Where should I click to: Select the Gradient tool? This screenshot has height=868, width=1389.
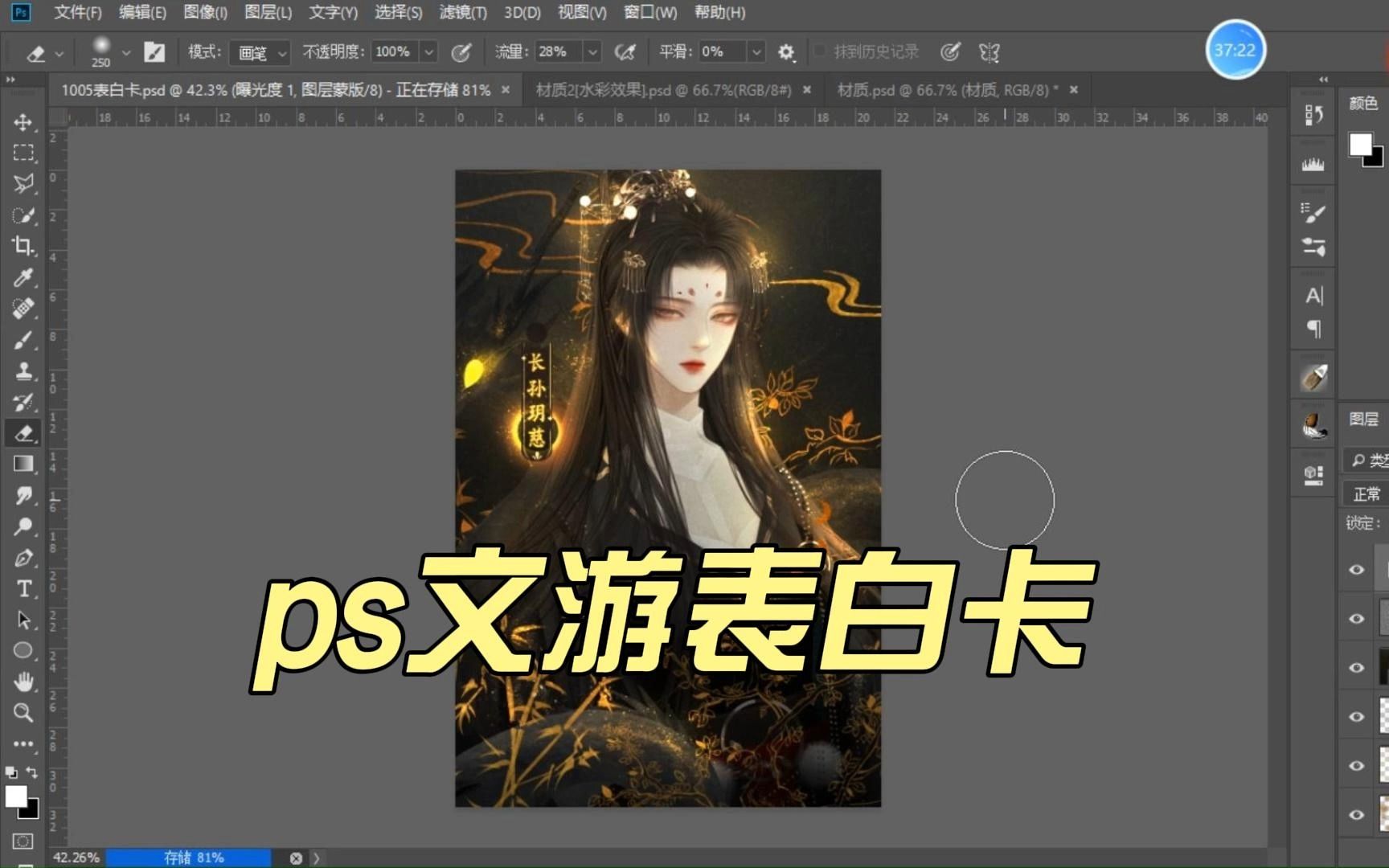point(23,464)
